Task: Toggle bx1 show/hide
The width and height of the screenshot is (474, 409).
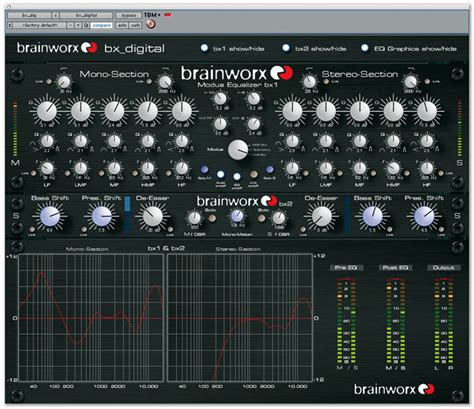Action: (x=204, y=48)
